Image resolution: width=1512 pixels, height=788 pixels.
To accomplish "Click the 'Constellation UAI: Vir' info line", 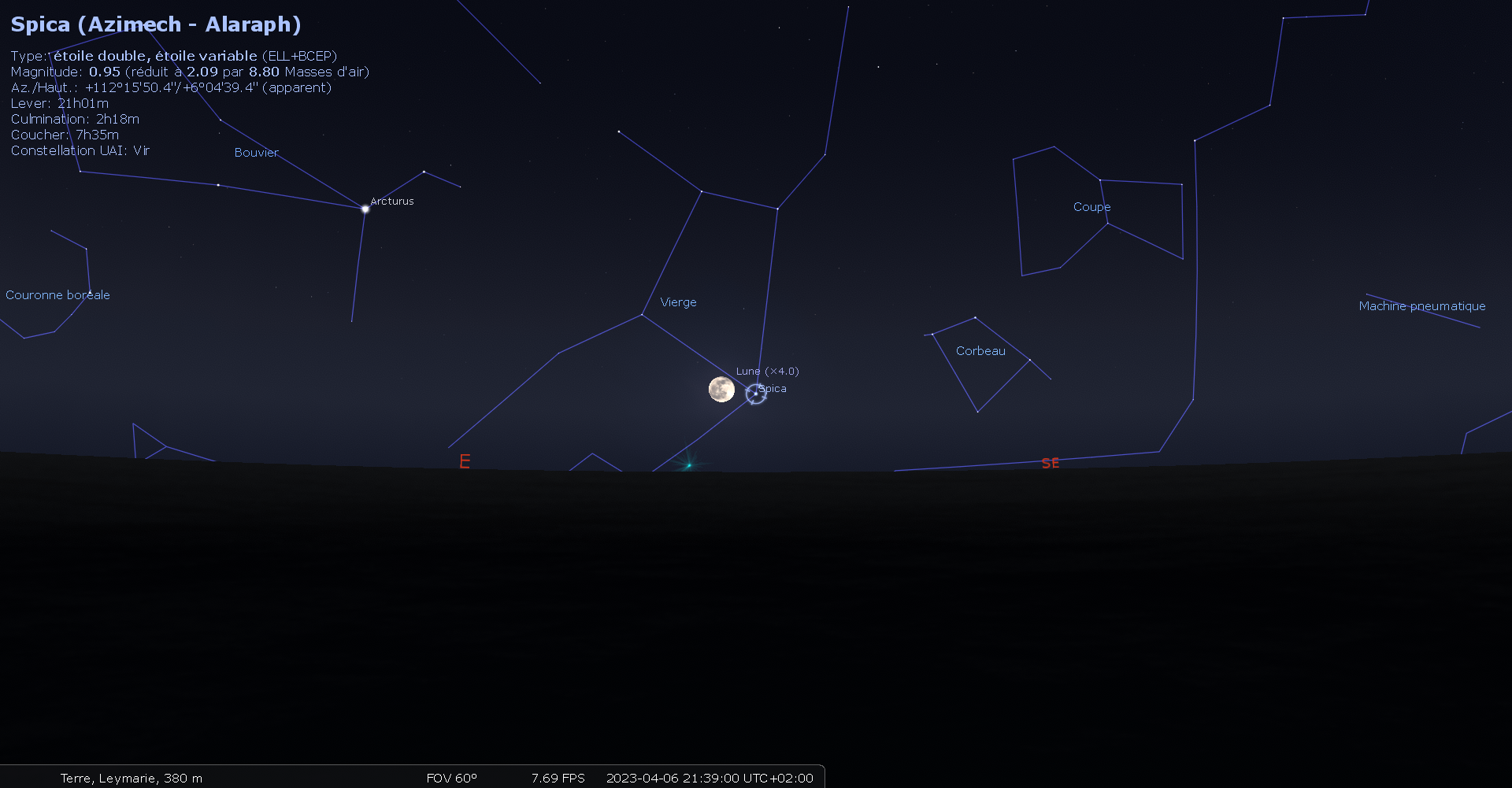I will tap(80, 150).
